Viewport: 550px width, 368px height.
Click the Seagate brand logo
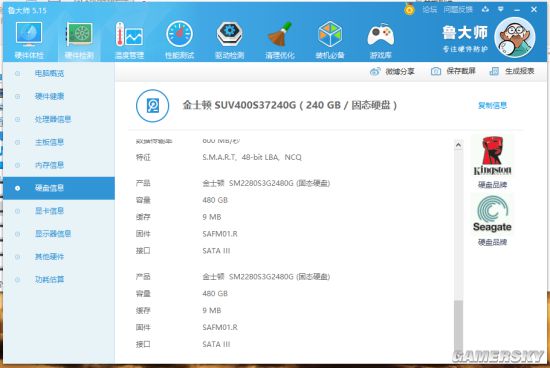(492, 214)
